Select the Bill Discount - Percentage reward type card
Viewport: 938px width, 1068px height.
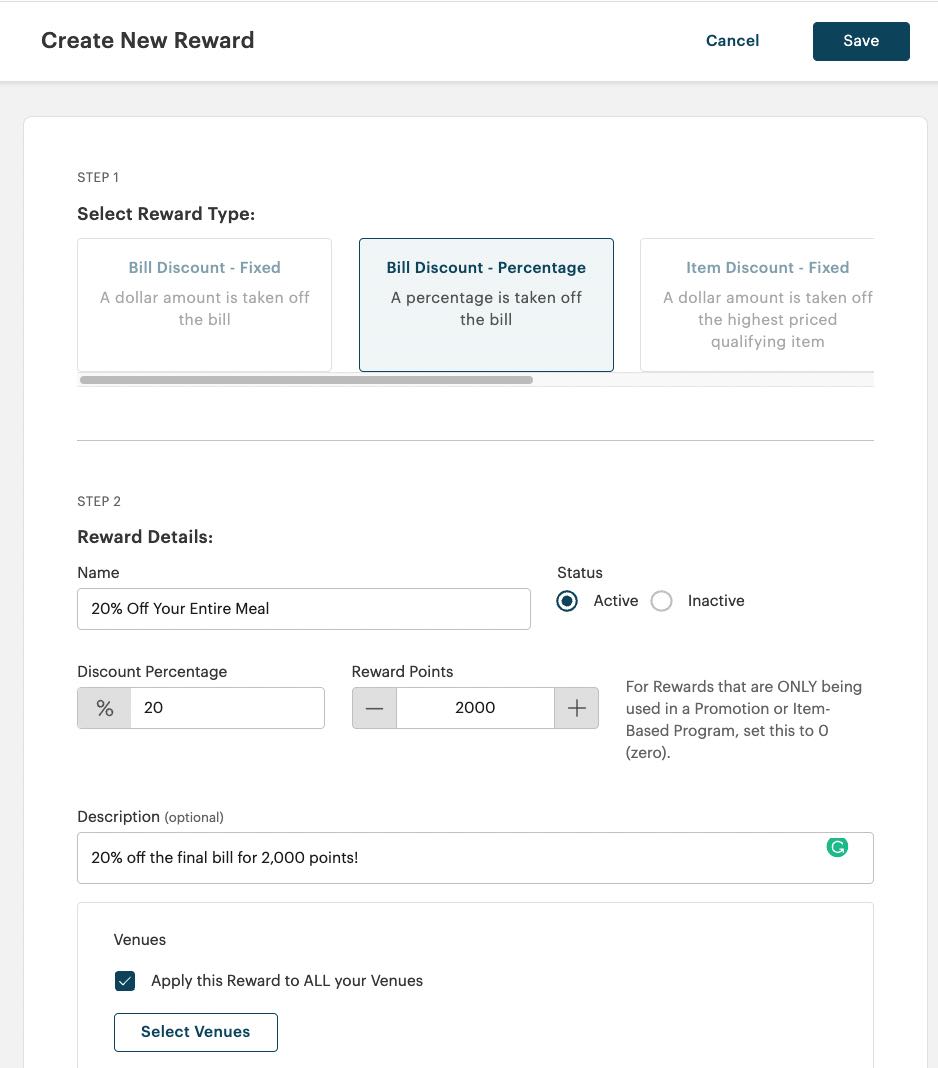click(x=486, y=302)
